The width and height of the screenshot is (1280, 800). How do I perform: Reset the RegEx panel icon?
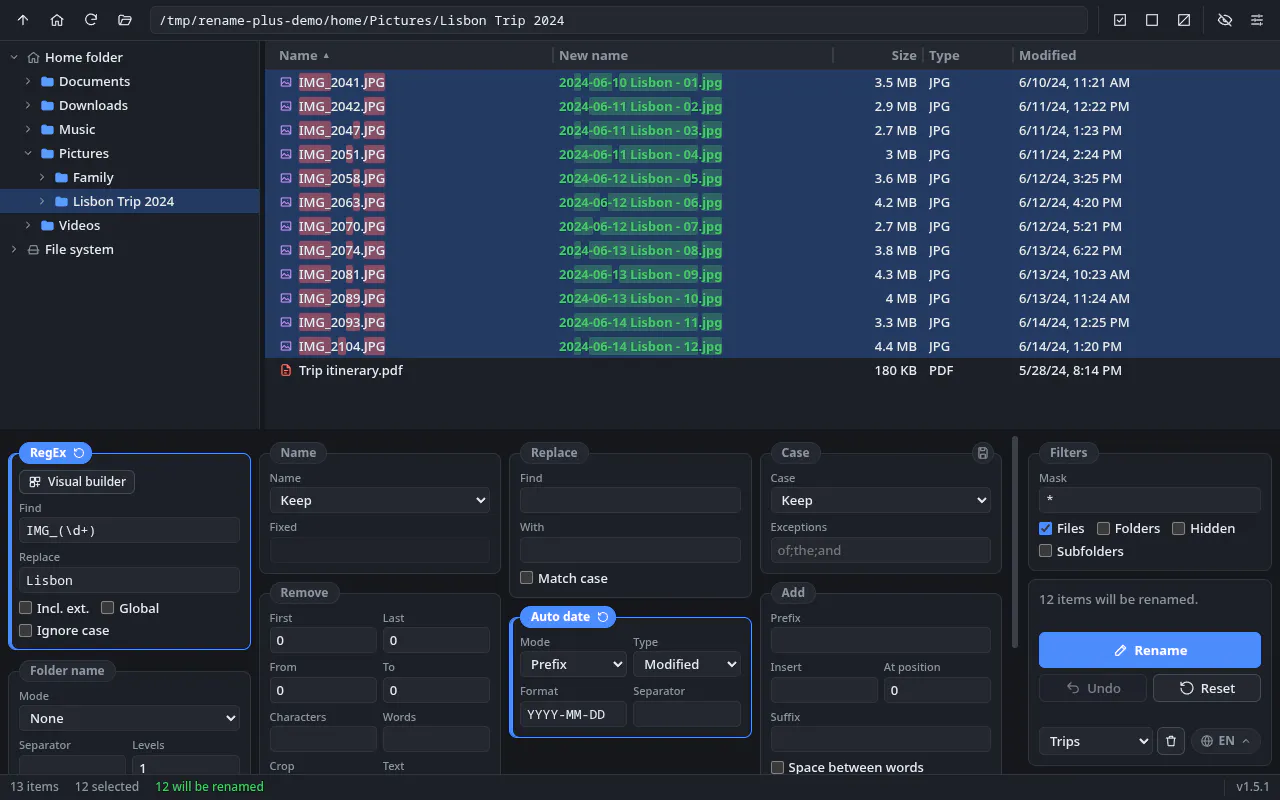click(x=79, y=453)
